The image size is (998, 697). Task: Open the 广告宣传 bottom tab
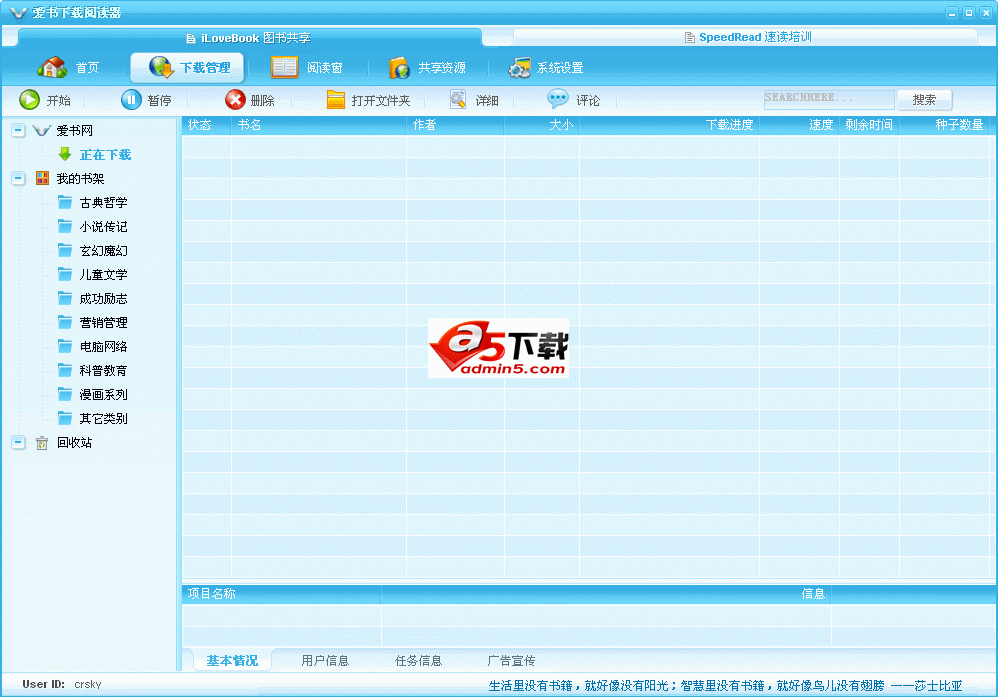click(x=511, y=661)
